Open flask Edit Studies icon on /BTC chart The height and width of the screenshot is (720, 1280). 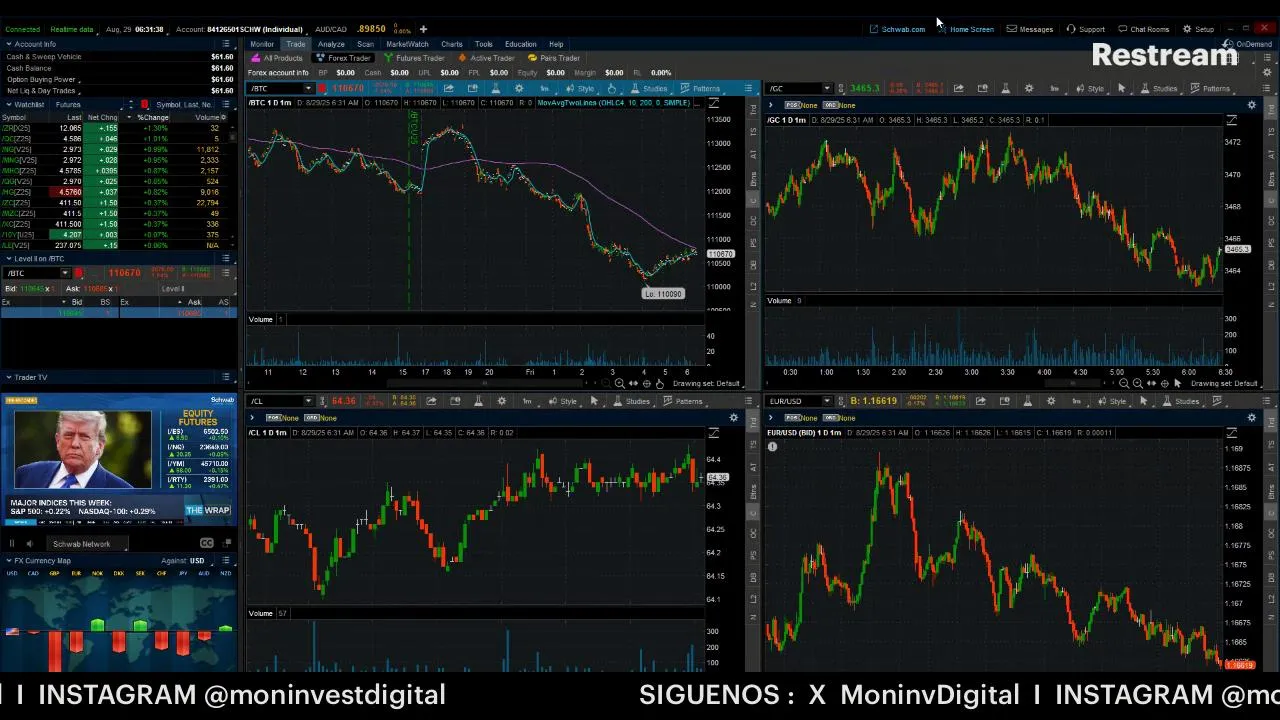(x=495, y=88)
